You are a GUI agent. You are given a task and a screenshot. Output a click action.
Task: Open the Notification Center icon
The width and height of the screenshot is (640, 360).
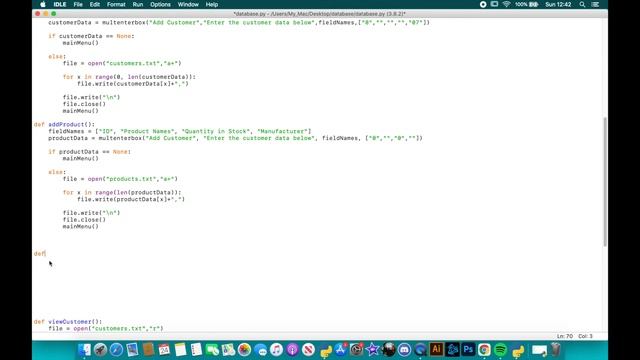(596, 4)
